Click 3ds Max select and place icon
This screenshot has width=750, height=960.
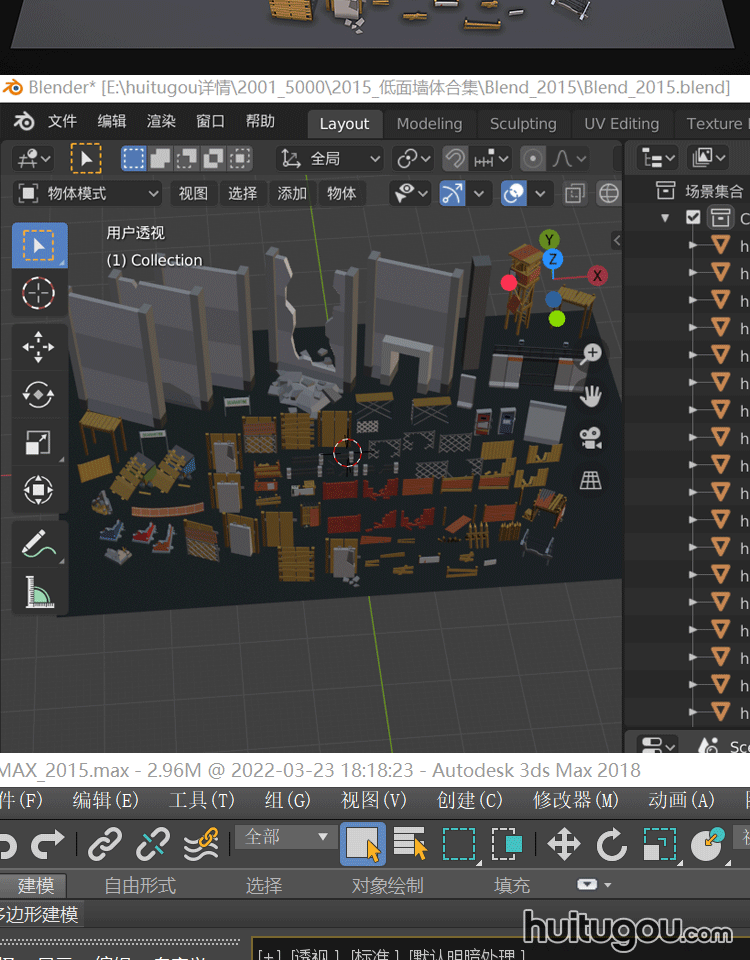(x=708, y=844)
